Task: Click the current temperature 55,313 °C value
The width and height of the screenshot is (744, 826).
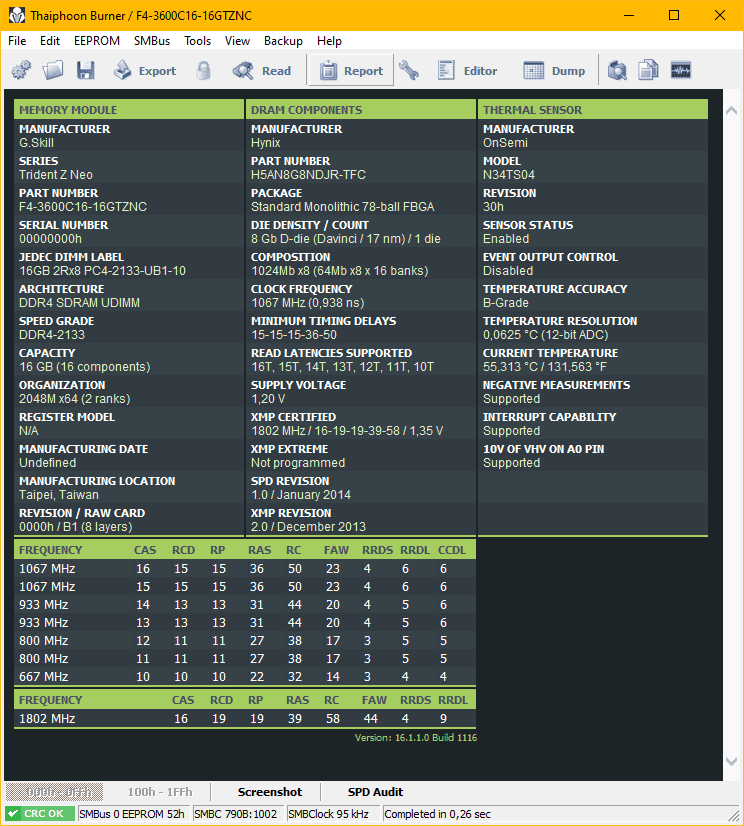Action: coord(545,367)
